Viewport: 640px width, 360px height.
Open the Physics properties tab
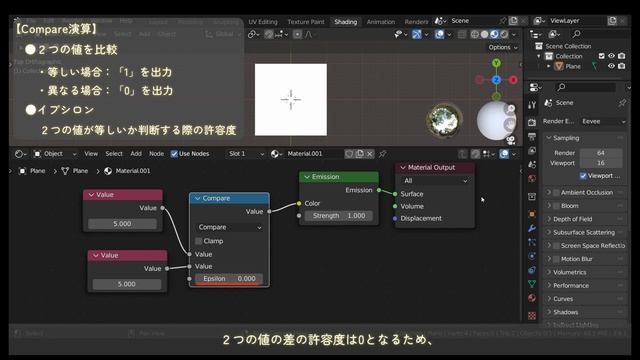click(x=531, y=256)
